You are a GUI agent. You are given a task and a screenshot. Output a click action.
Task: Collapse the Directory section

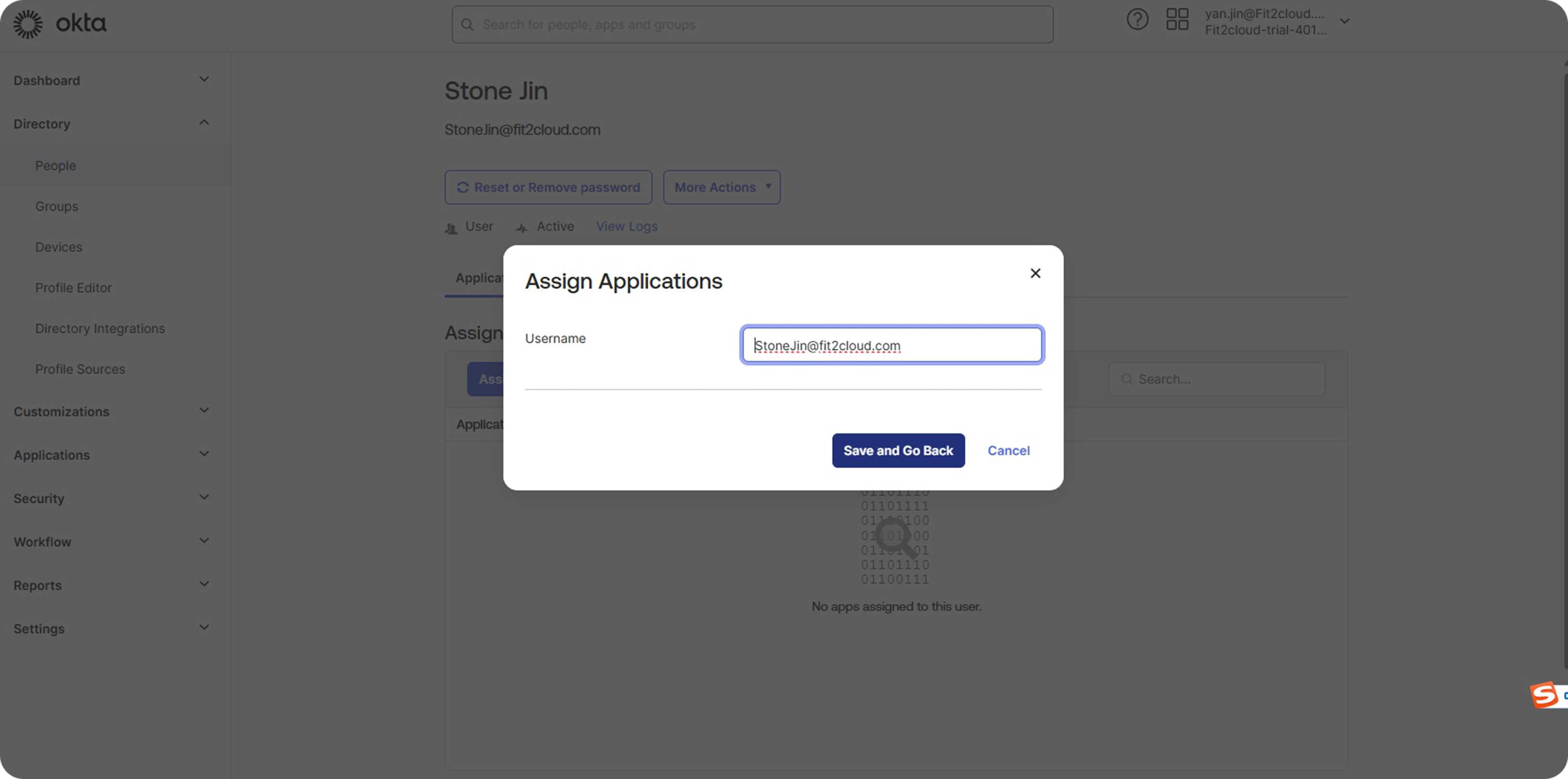204,123
